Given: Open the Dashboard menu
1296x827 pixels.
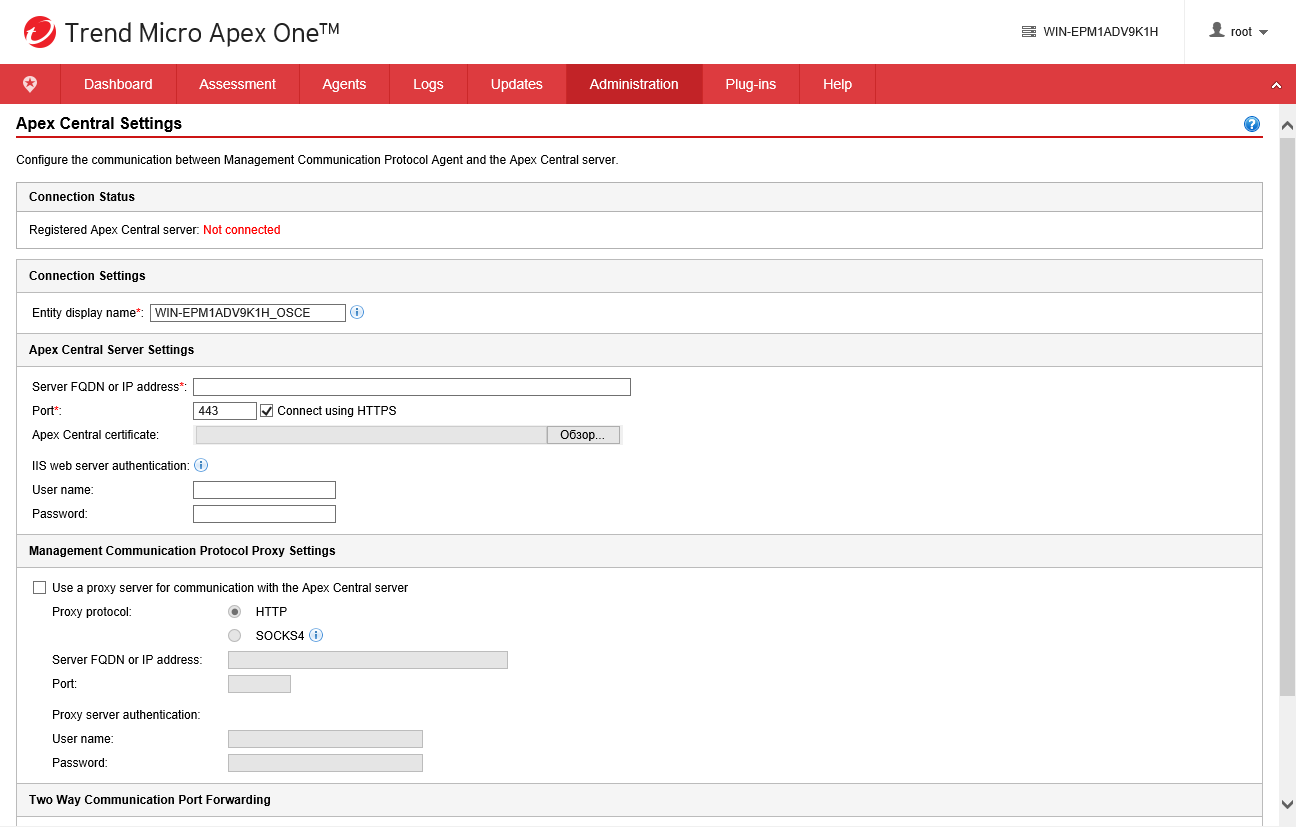Looking at the screenshot, I should pyautogui.click(x=118, y=84).
